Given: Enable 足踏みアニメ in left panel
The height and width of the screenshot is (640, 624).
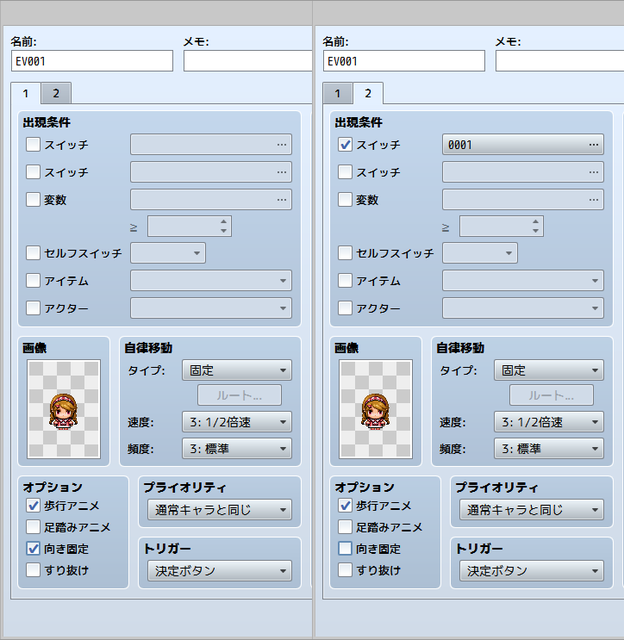Looking at the screenshot, I should [x=33, y=527].
